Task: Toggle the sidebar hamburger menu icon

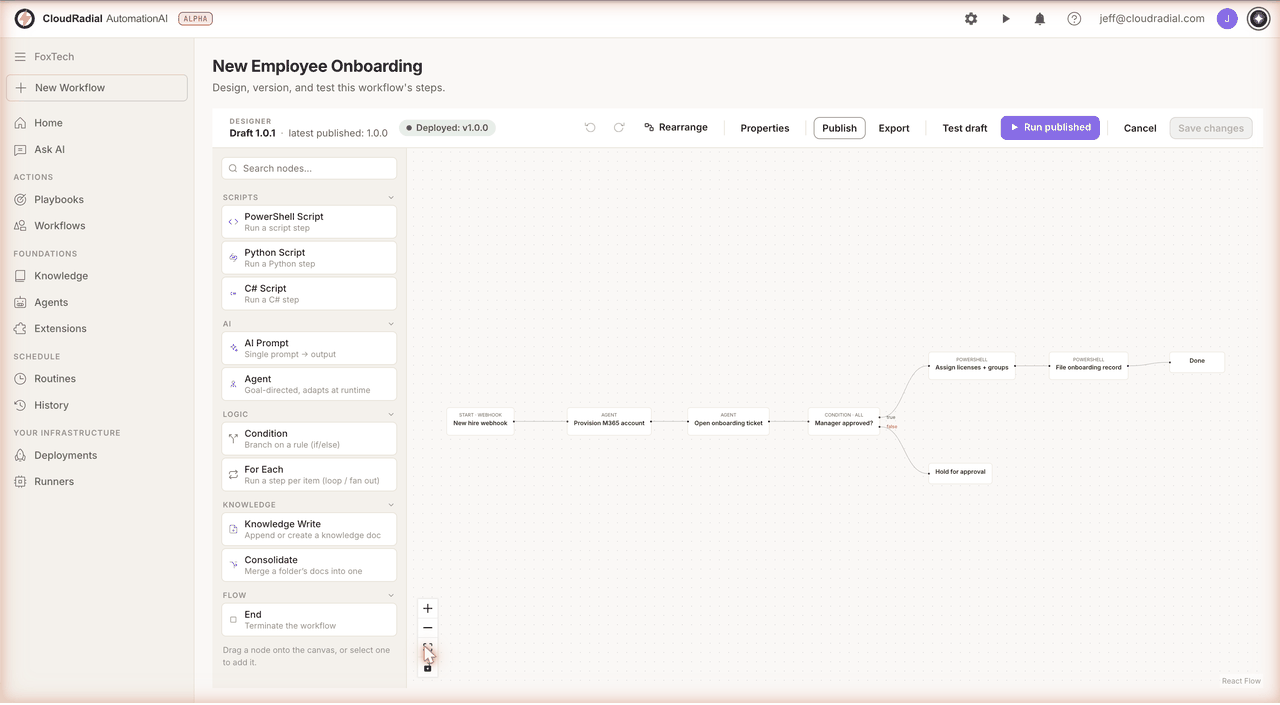Action: [20, 57]
